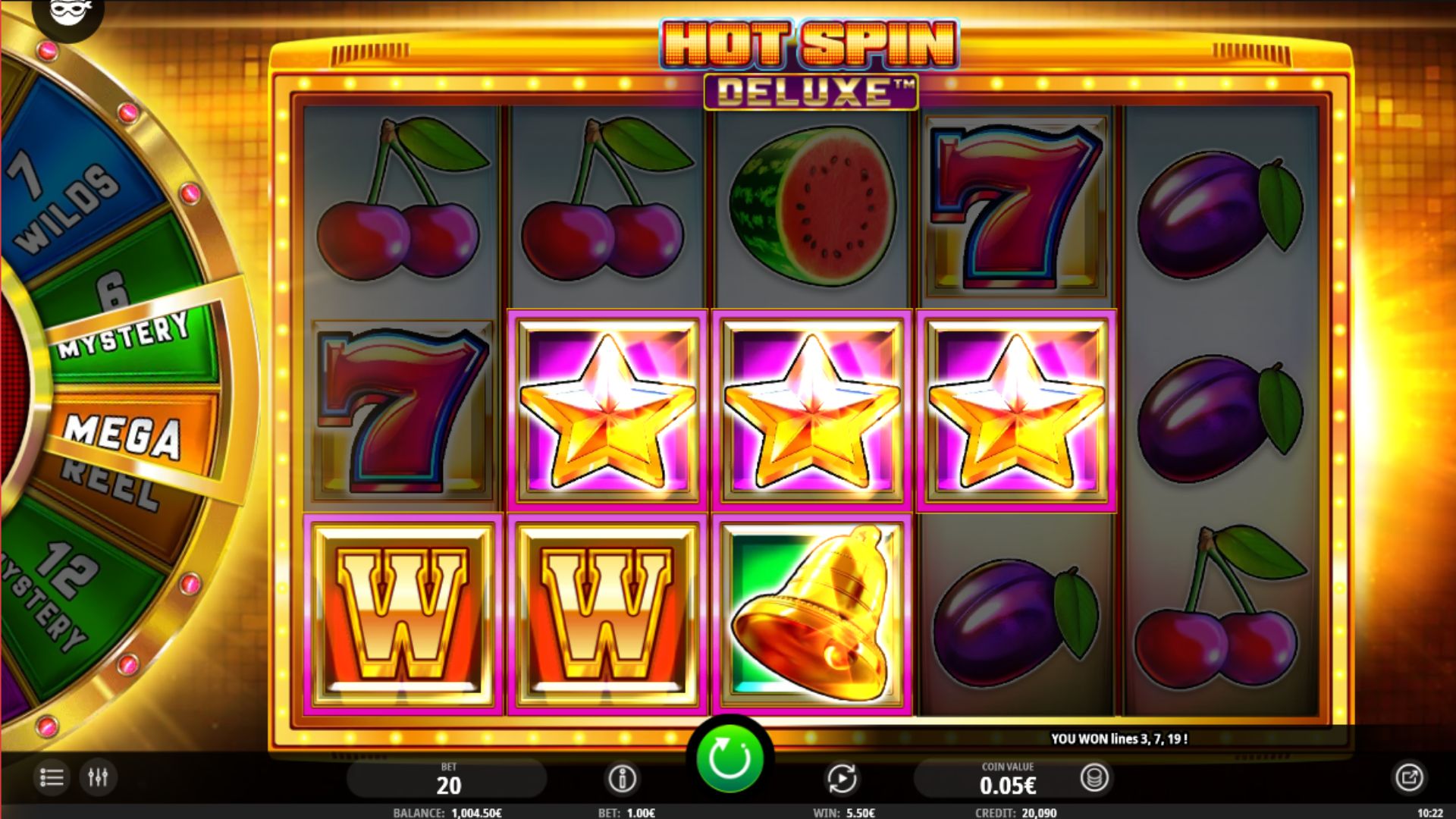This screenshot has width=1456, height=819.
Task: Click the Hot Spin Deluxe logo
Action: (x=810, y=65)
